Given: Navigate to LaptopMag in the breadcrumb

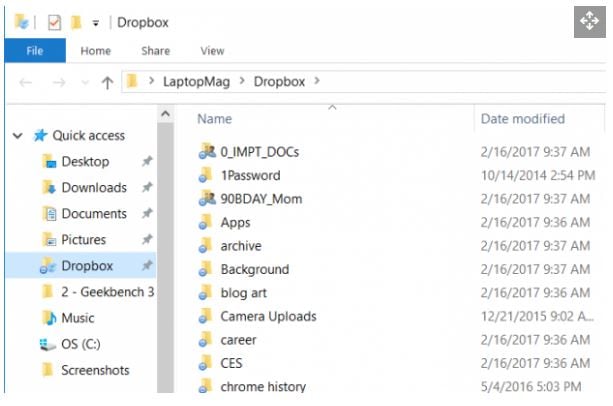Looking at the screenshot, I should (196, 82).
